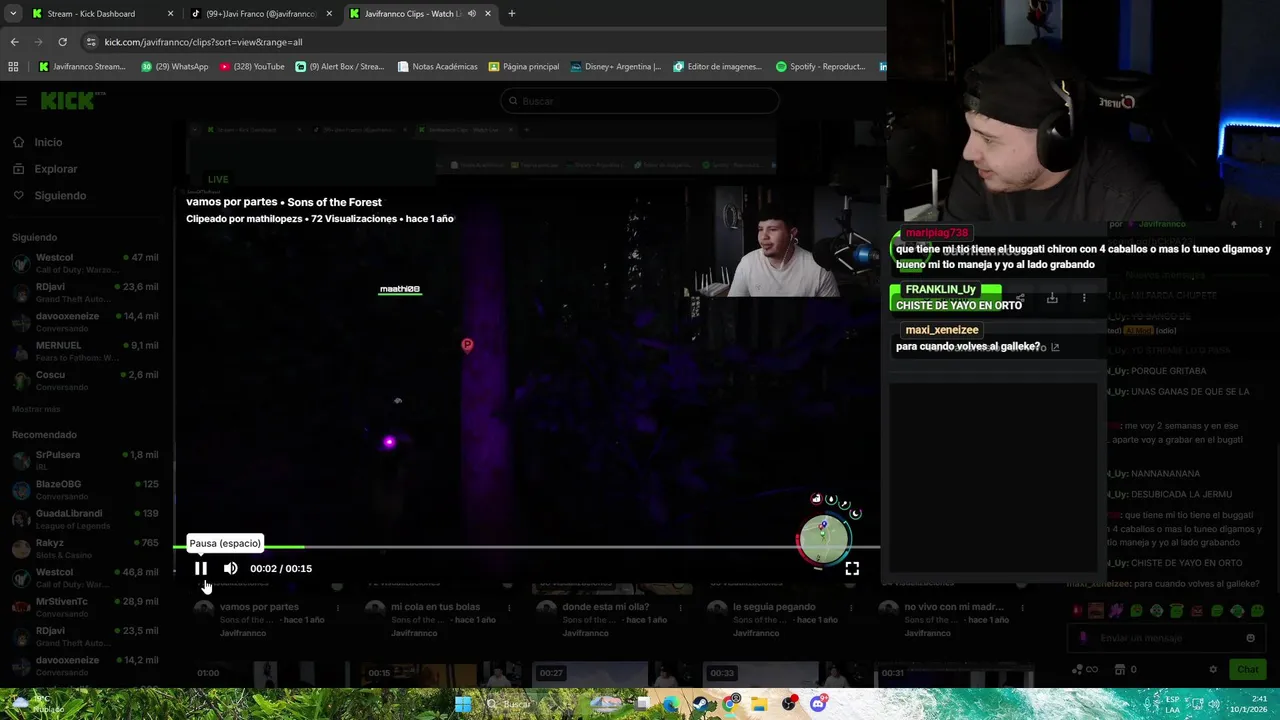View site information icon in address bar
The height and width of the screenshot is (720, 1280).
(91, 42)
